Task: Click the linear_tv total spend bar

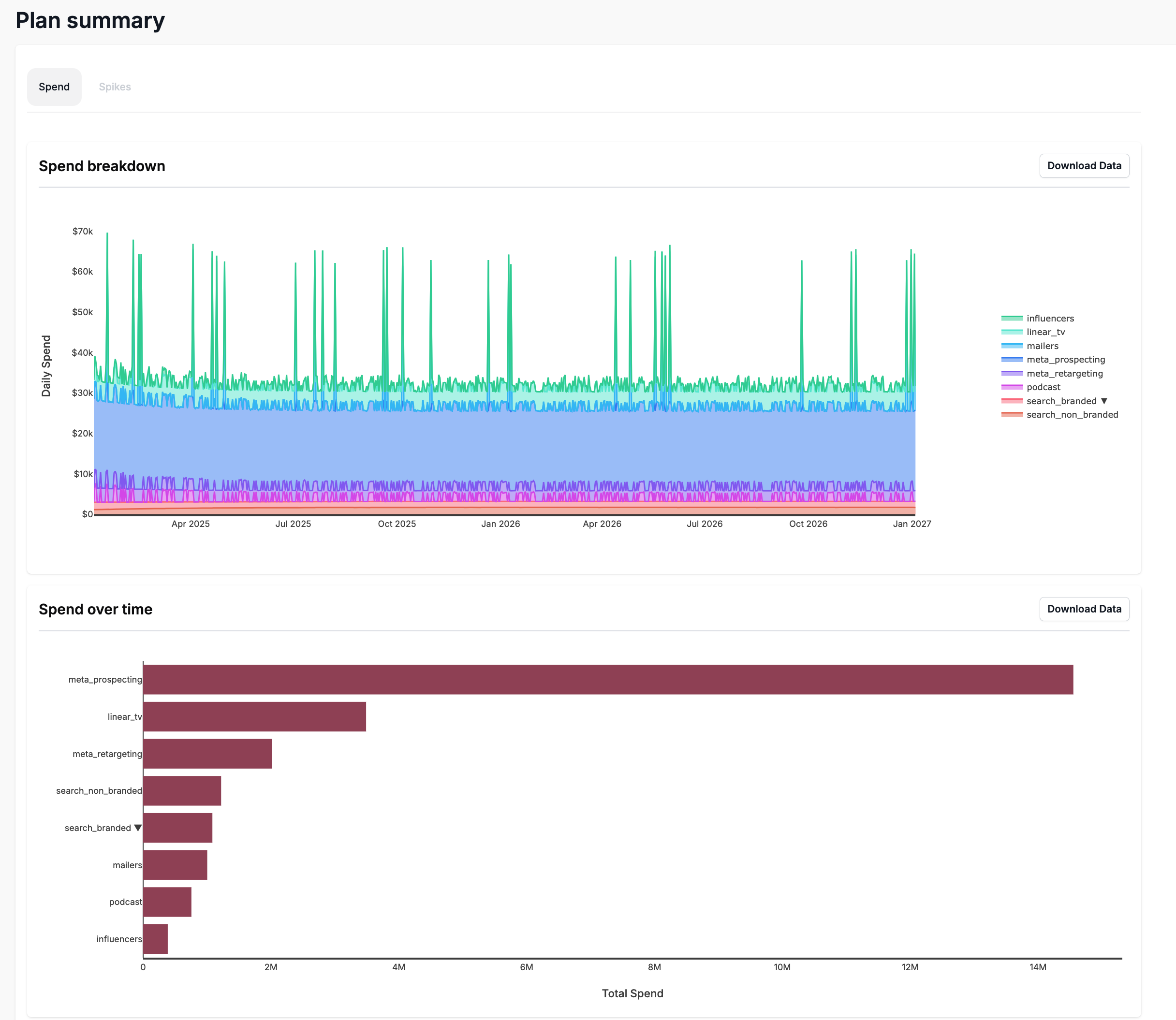Action: (x=254, y=716)
